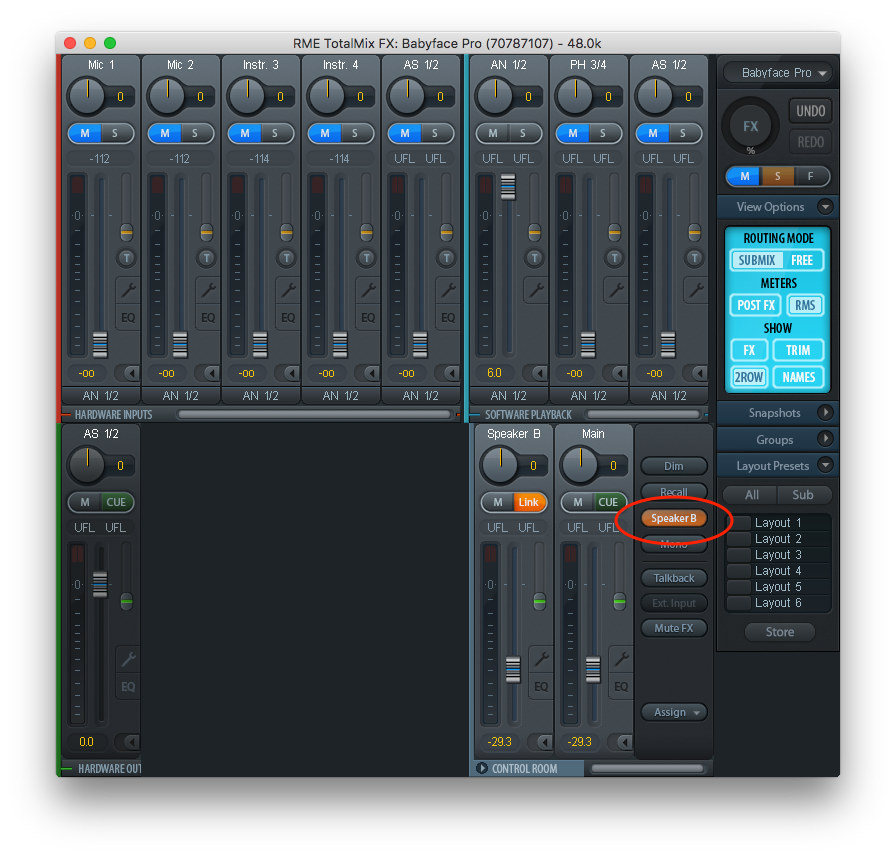896x857 pixels.
Task: Open wrench settings for Mic 1 channel
Action: (x=128, y=290)
